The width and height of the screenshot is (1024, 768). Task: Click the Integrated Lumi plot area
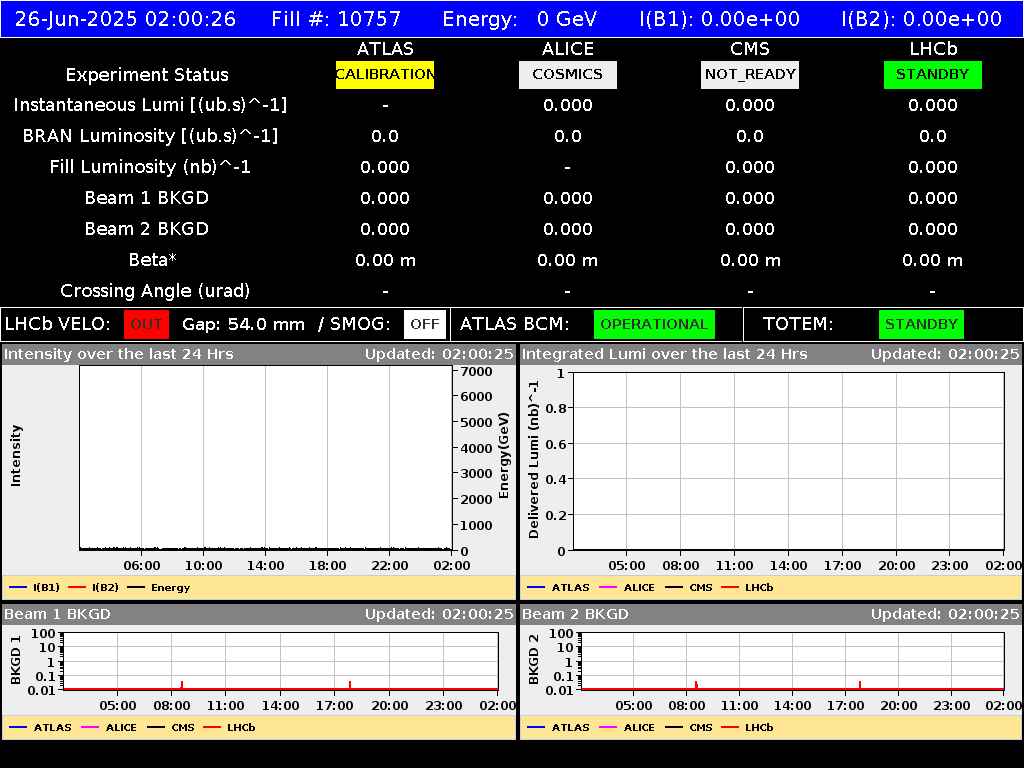788,461
